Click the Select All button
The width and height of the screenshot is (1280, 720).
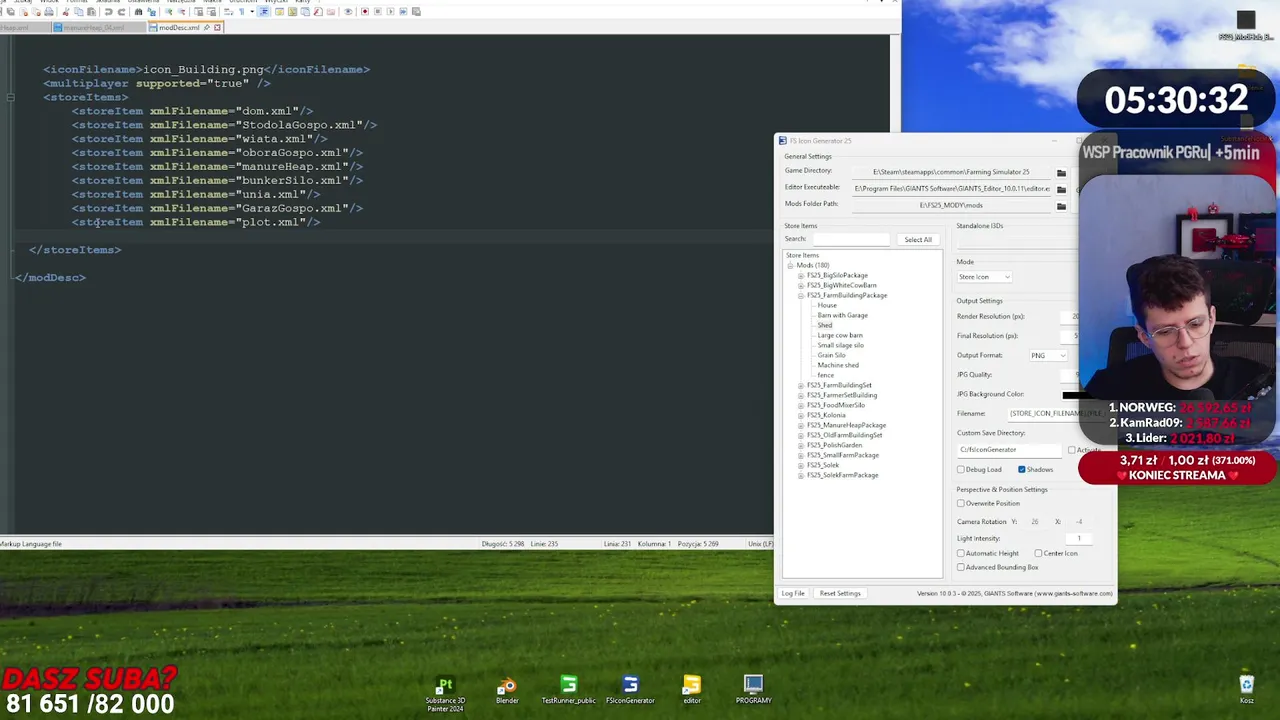click(x=918, y=240)
